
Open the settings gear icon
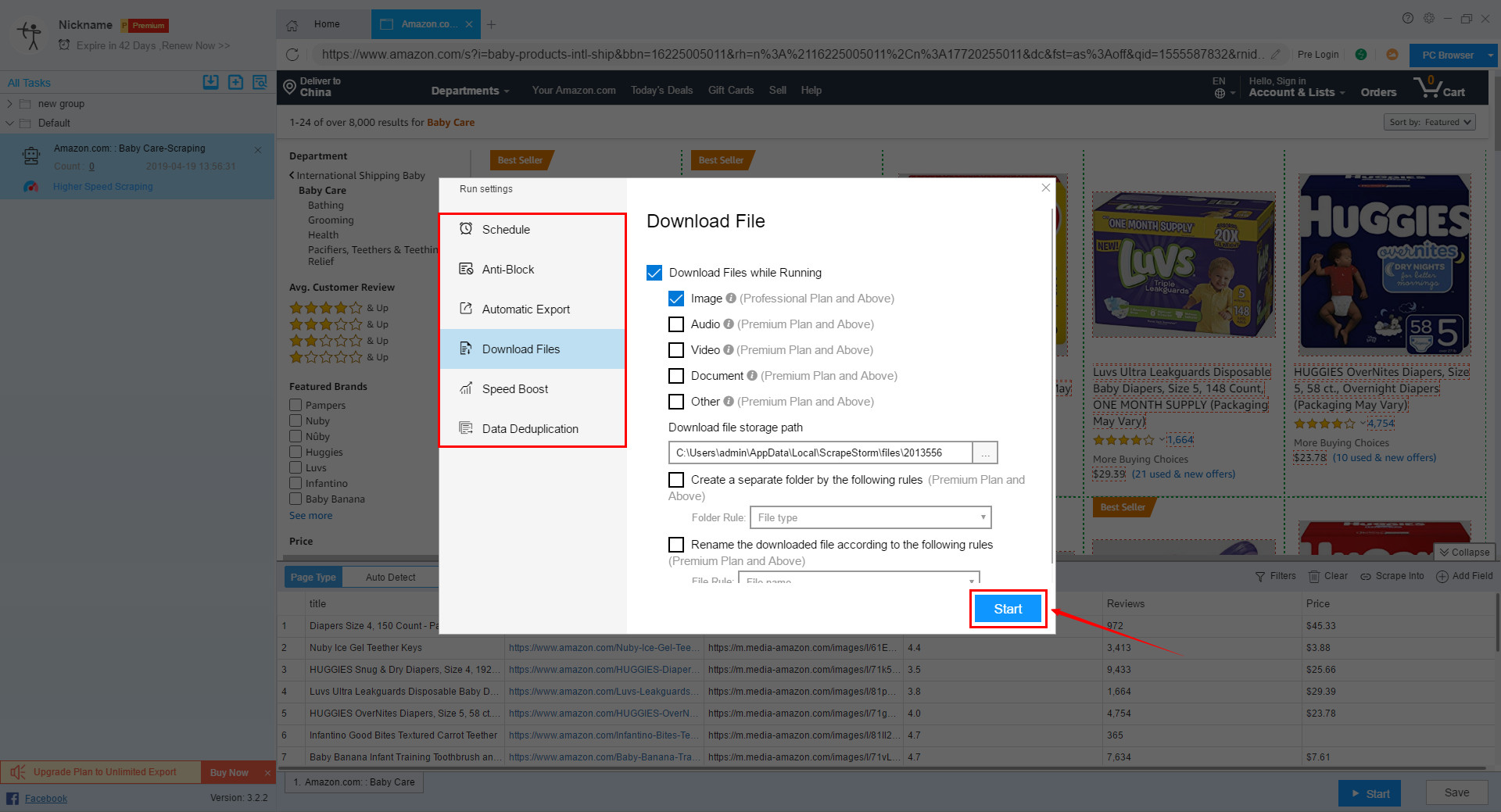[x=1429, y=18]
